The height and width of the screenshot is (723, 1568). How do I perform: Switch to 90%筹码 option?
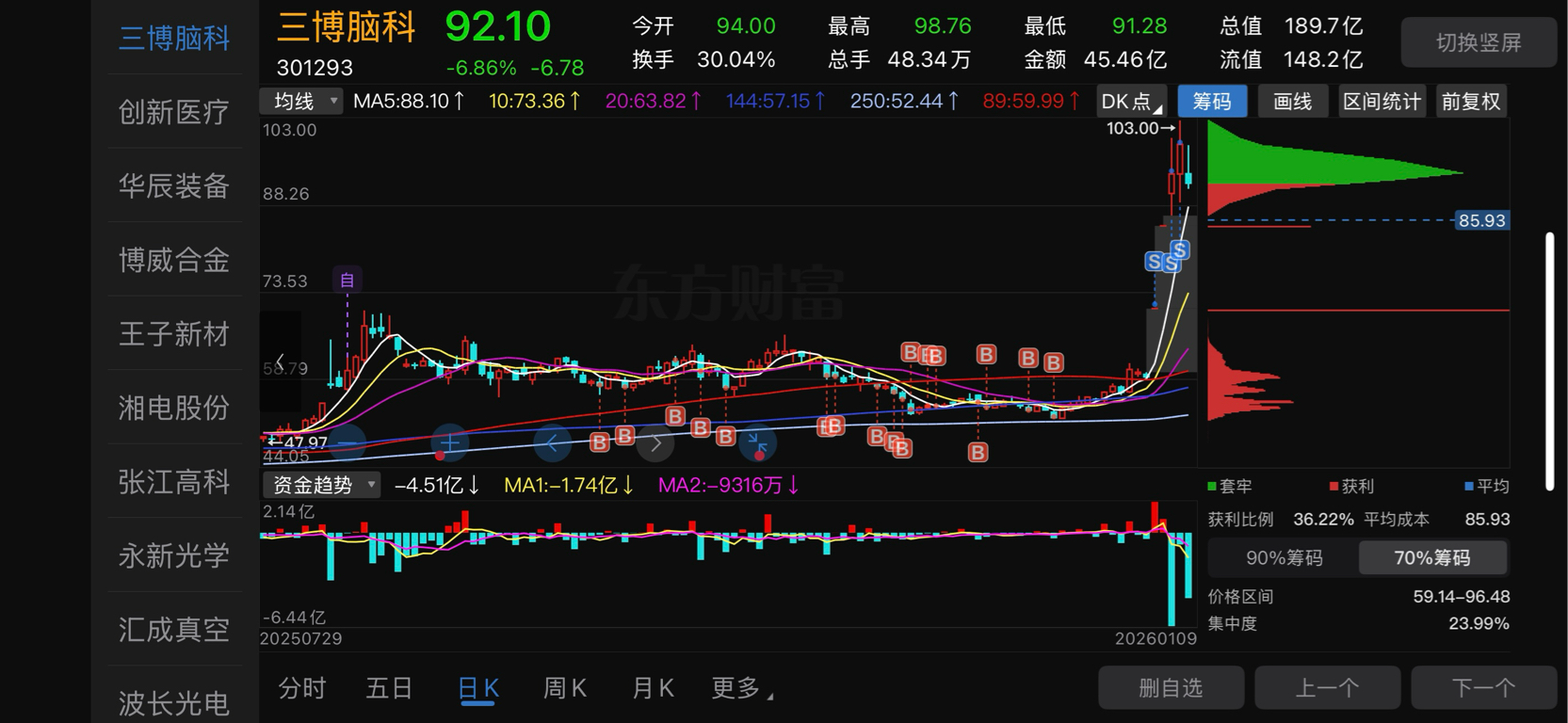pyautogui.click(x=1284, y=558)
